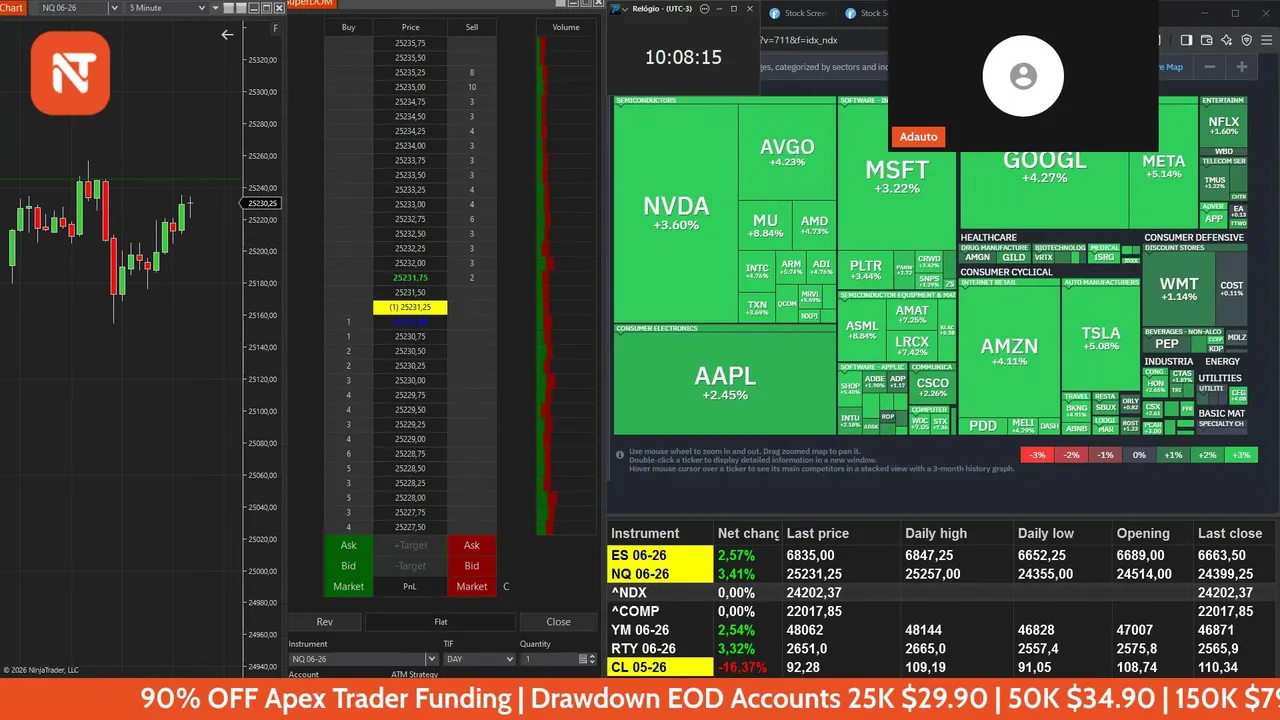Open the quantity selector keypad icon
This screenshot has height=720, width=1280.
(582, 659)
